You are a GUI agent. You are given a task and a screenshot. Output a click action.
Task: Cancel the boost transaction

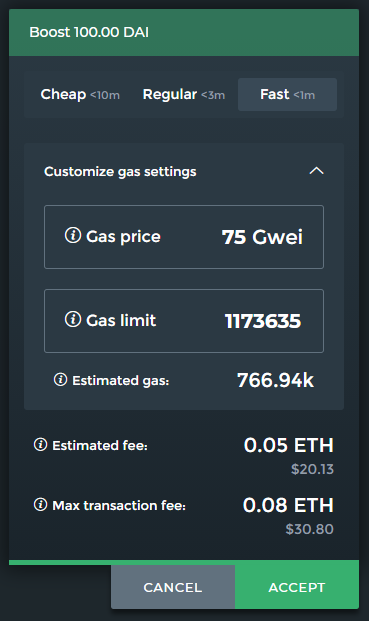coord(173,587)
